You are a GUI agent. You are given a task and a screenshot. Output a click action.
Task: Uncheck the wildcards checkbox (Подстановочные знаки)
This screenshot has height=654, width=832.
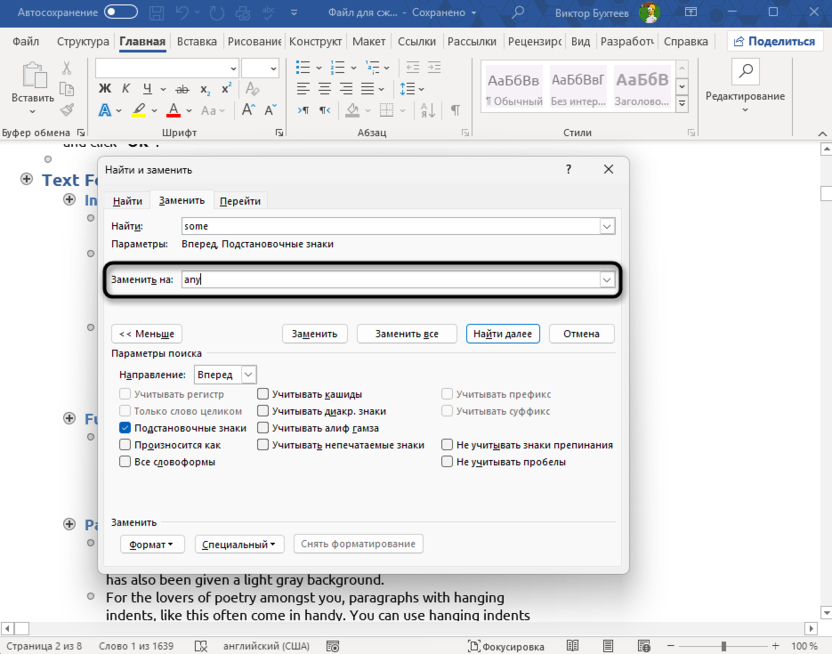click(x=125, y=428)
